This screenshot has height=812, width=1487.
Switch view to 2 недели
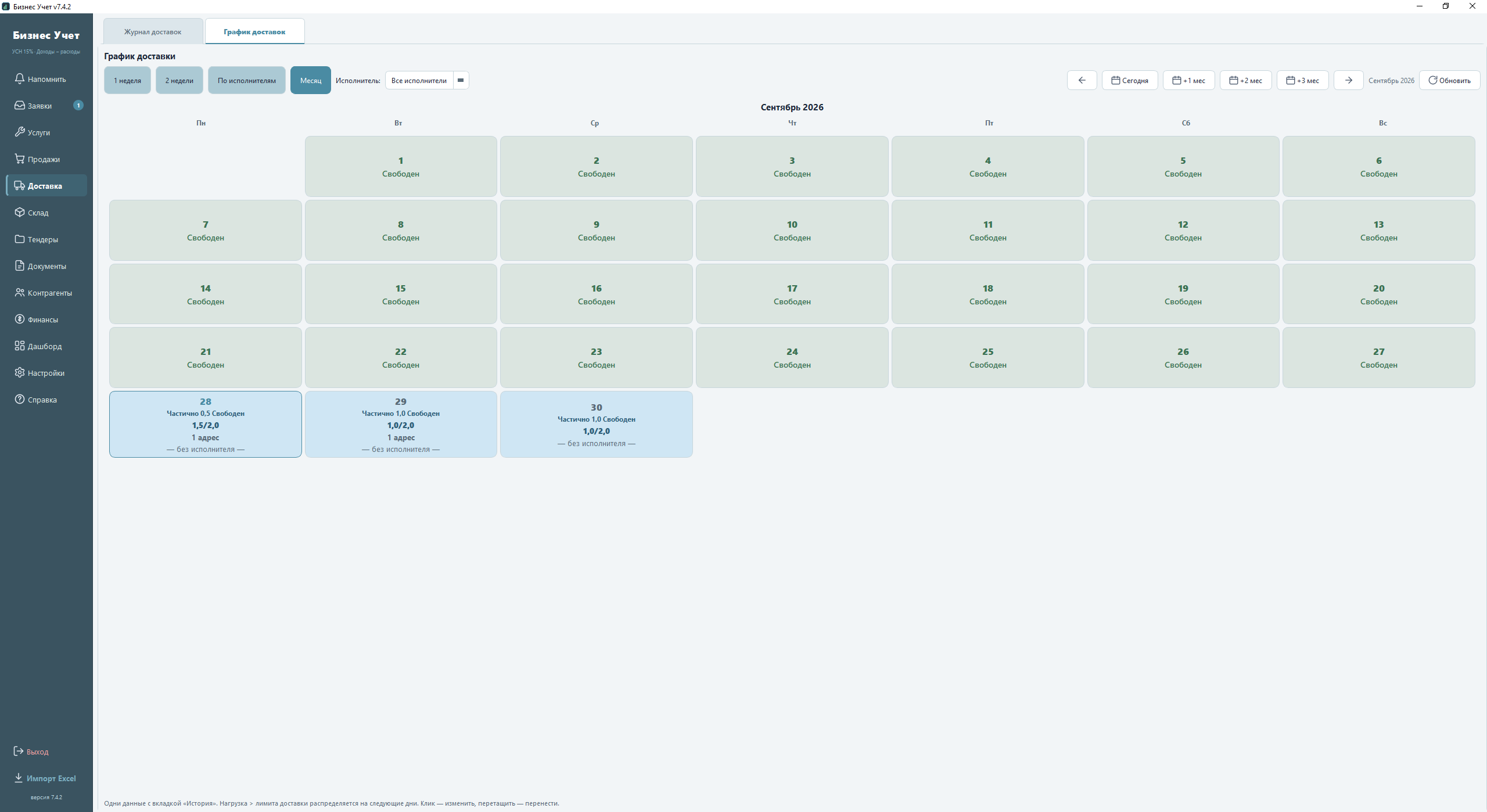(x=179, y=80)
